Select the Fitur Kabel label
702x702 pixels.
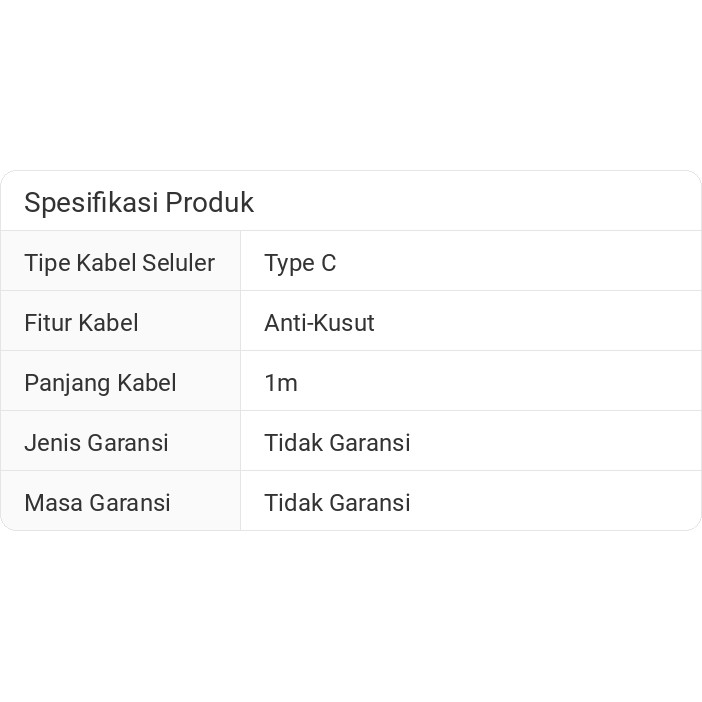tap(81, 323)
